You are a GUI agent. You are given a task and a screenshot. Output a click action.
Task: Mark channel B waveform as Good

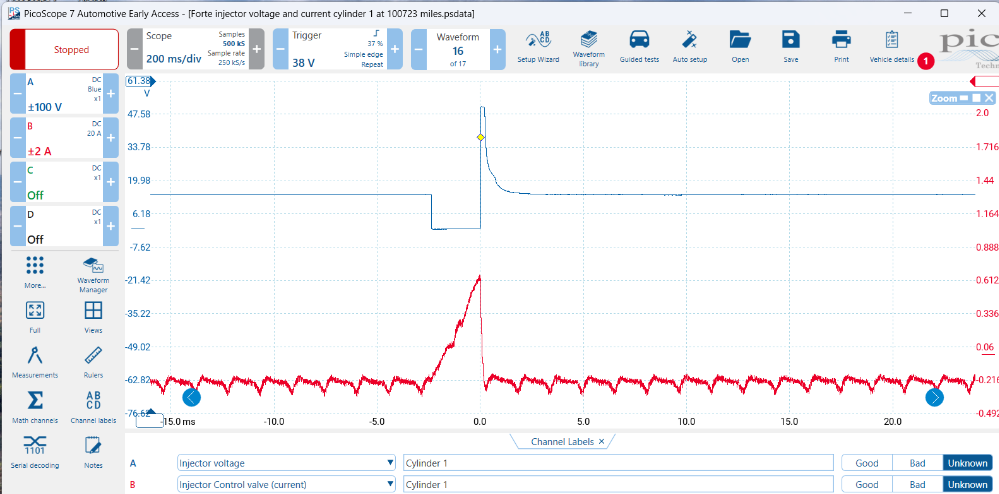tap(866, 485)
